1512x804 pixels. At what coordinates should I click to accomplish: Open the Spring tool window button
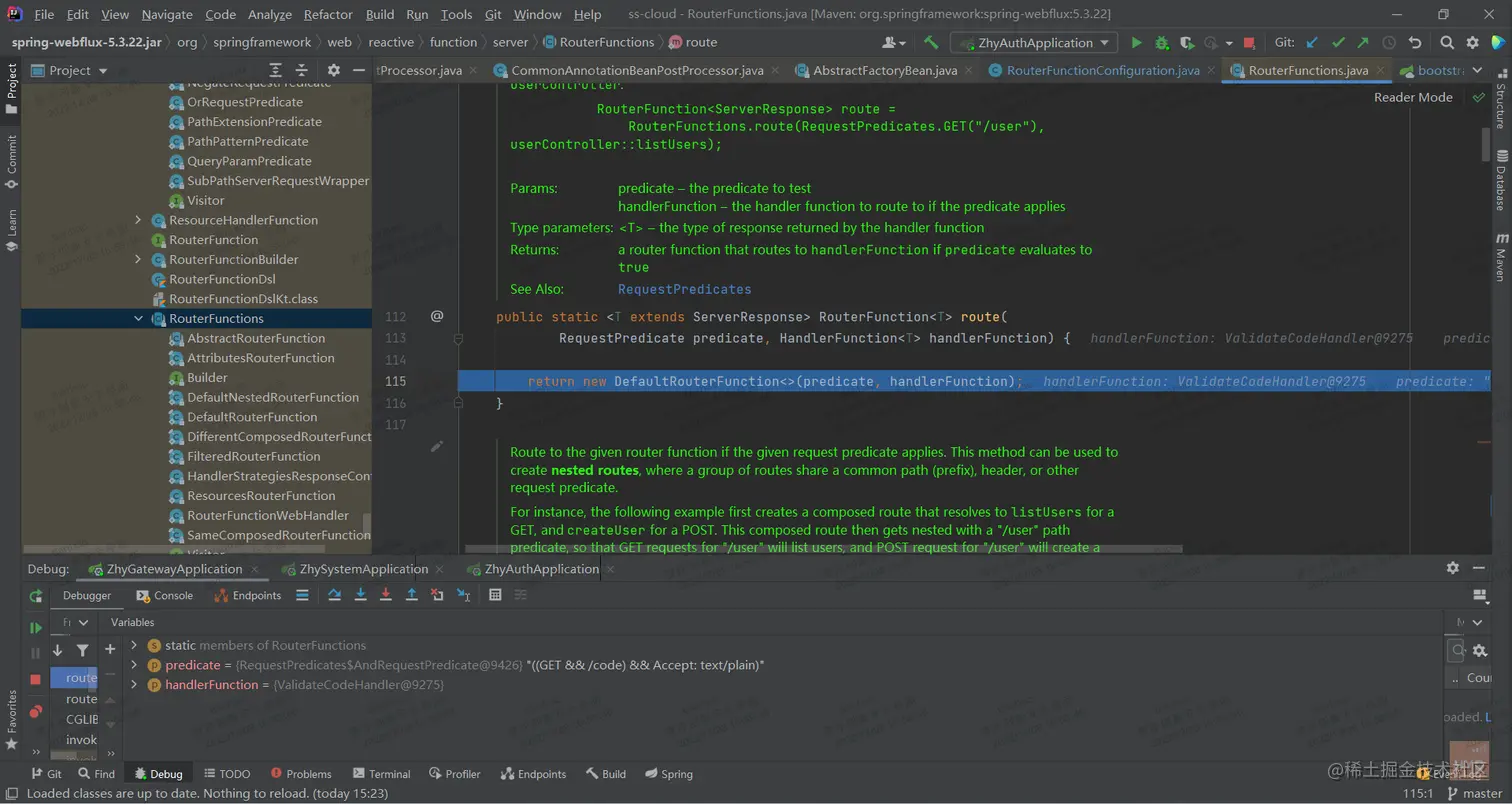tap(668, 774)
